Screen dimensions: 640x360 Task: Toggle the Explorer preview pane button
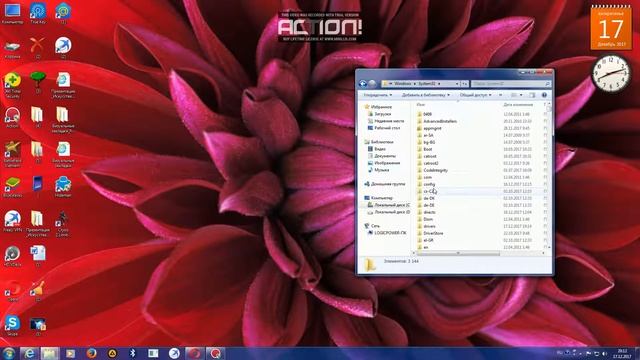click(532, 95)
